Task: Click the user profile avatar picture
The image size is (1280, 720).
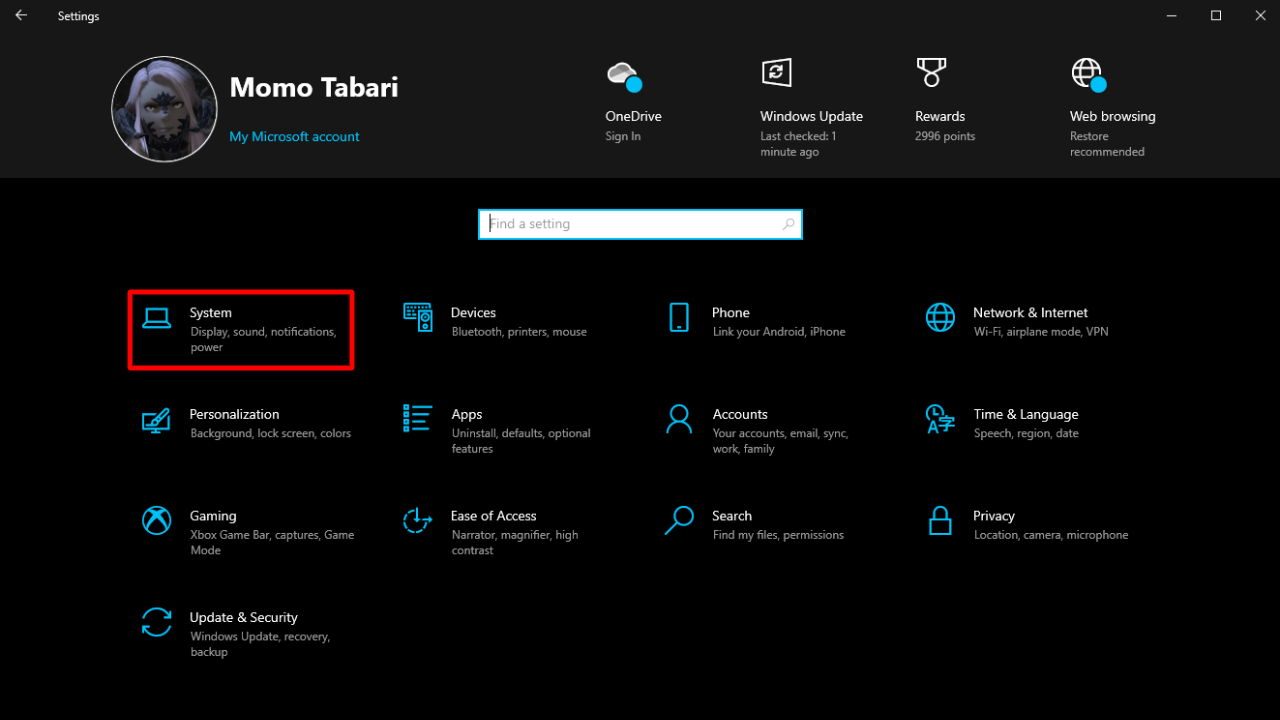Action: (x=165, y=109)
